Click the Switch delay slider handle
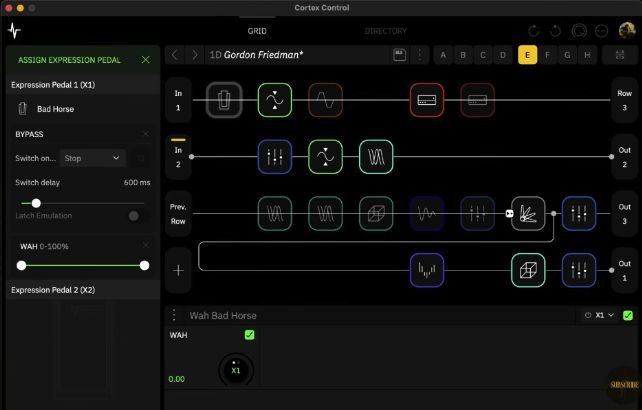642x410 pixels. [x=36, y=203]
